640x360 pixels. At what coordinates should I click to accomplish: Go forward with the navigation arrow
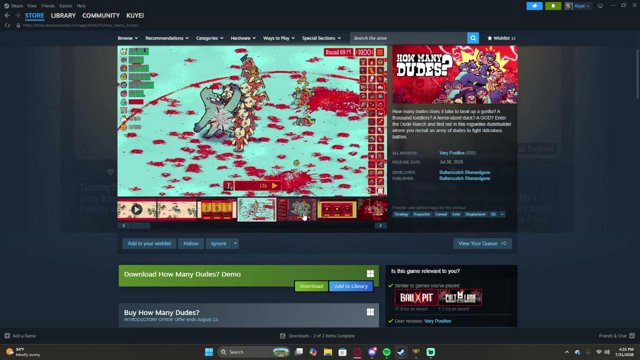click(x=17, y=16)
